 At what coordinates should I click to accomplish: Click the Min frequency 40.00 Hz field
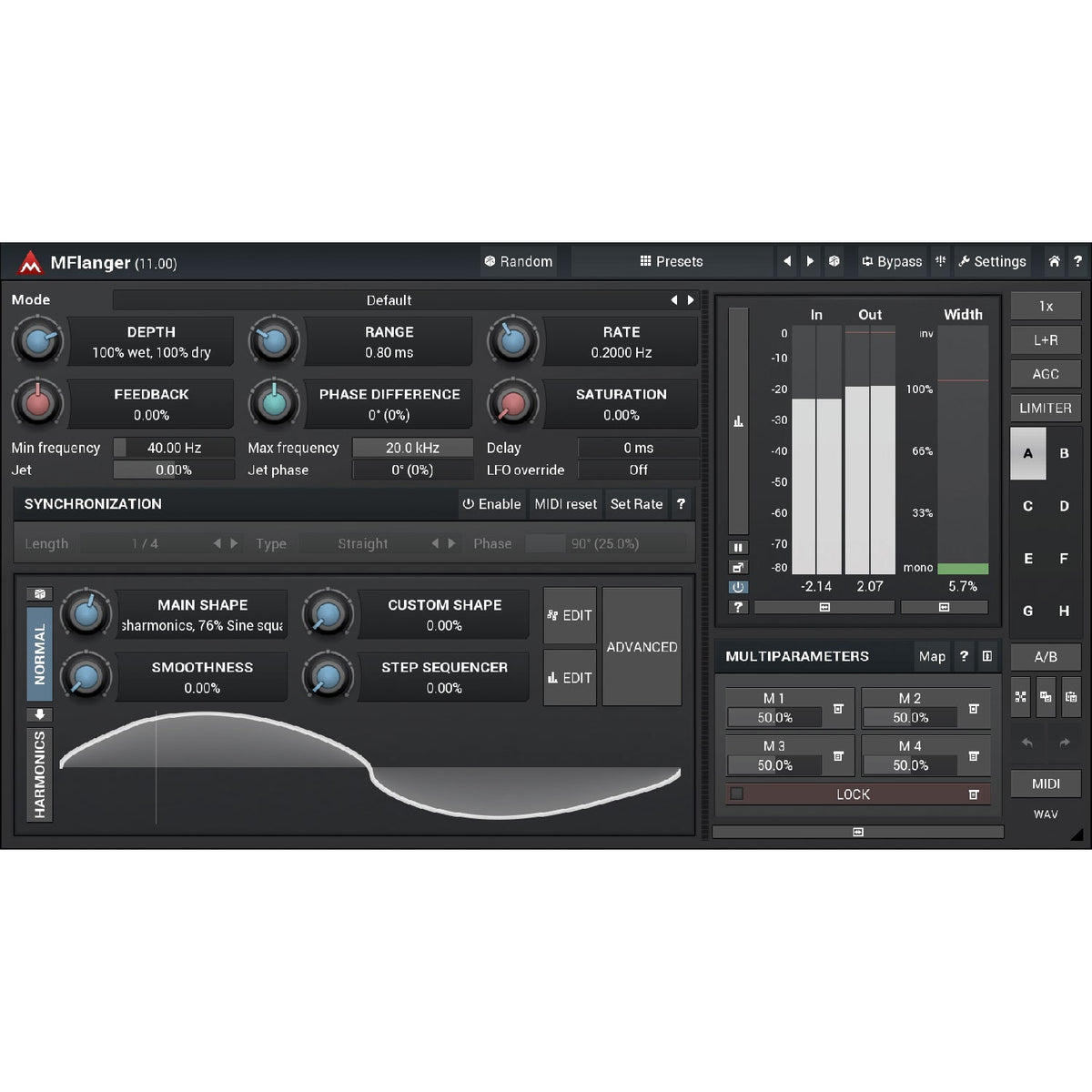click(174, 448)
